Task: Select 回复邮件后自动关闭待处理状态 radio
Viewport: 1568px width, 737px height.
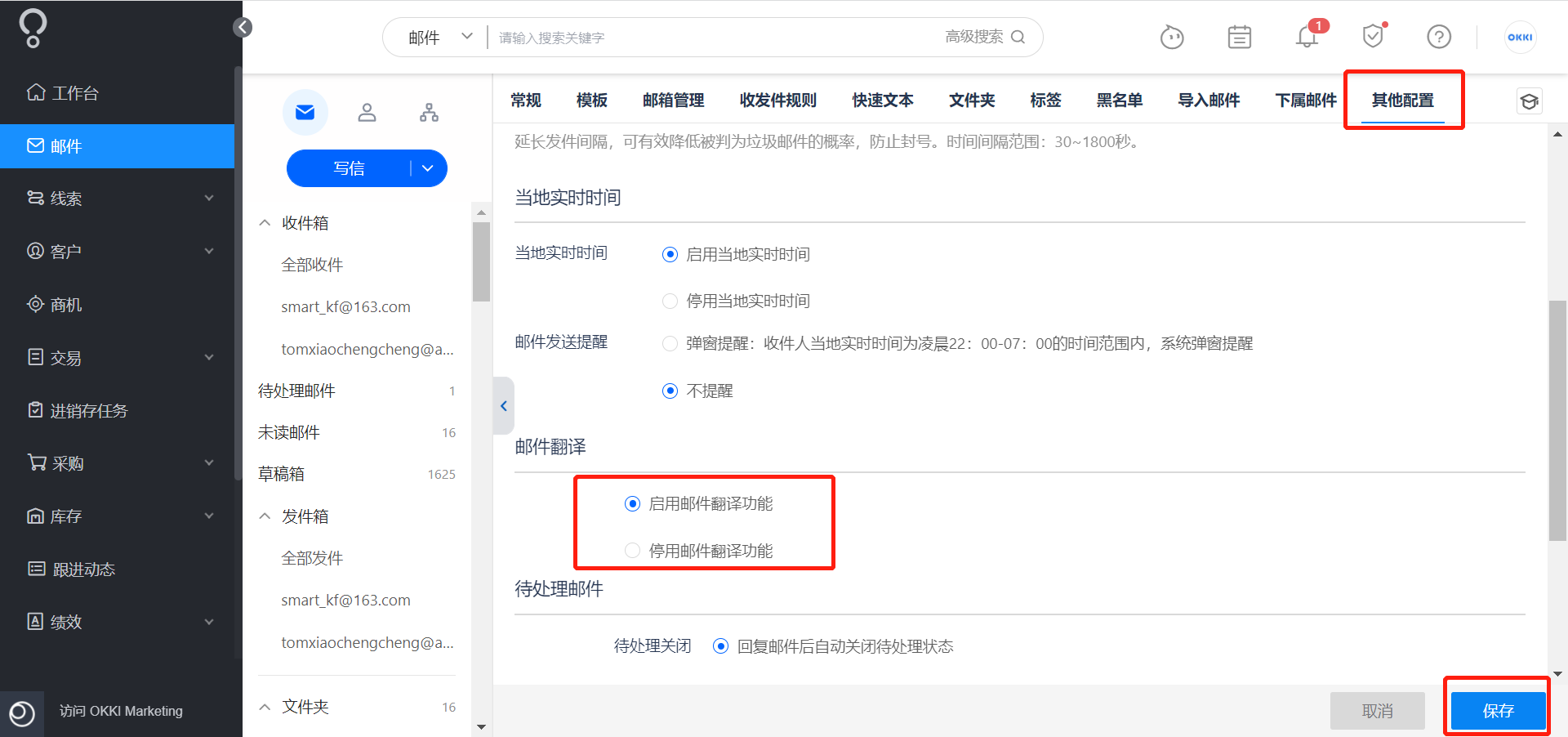Action: click(x=720, y=646)
